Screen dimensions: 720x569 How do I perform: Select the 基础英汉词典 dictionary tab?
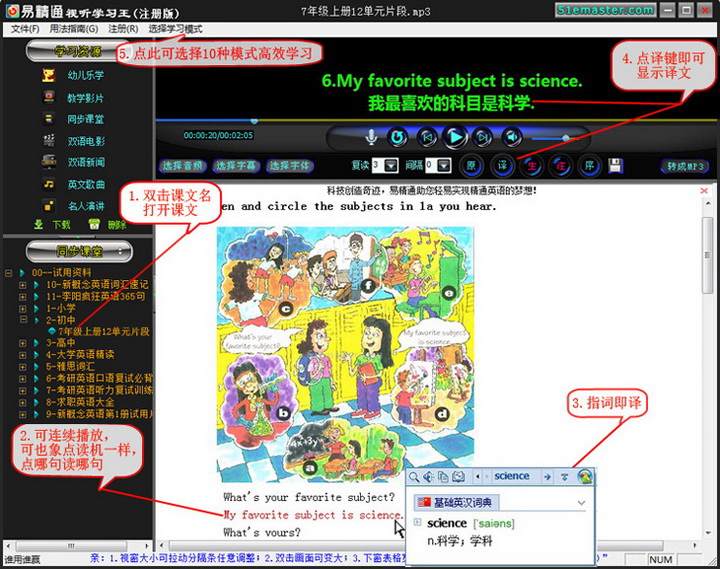pos(456,503)
